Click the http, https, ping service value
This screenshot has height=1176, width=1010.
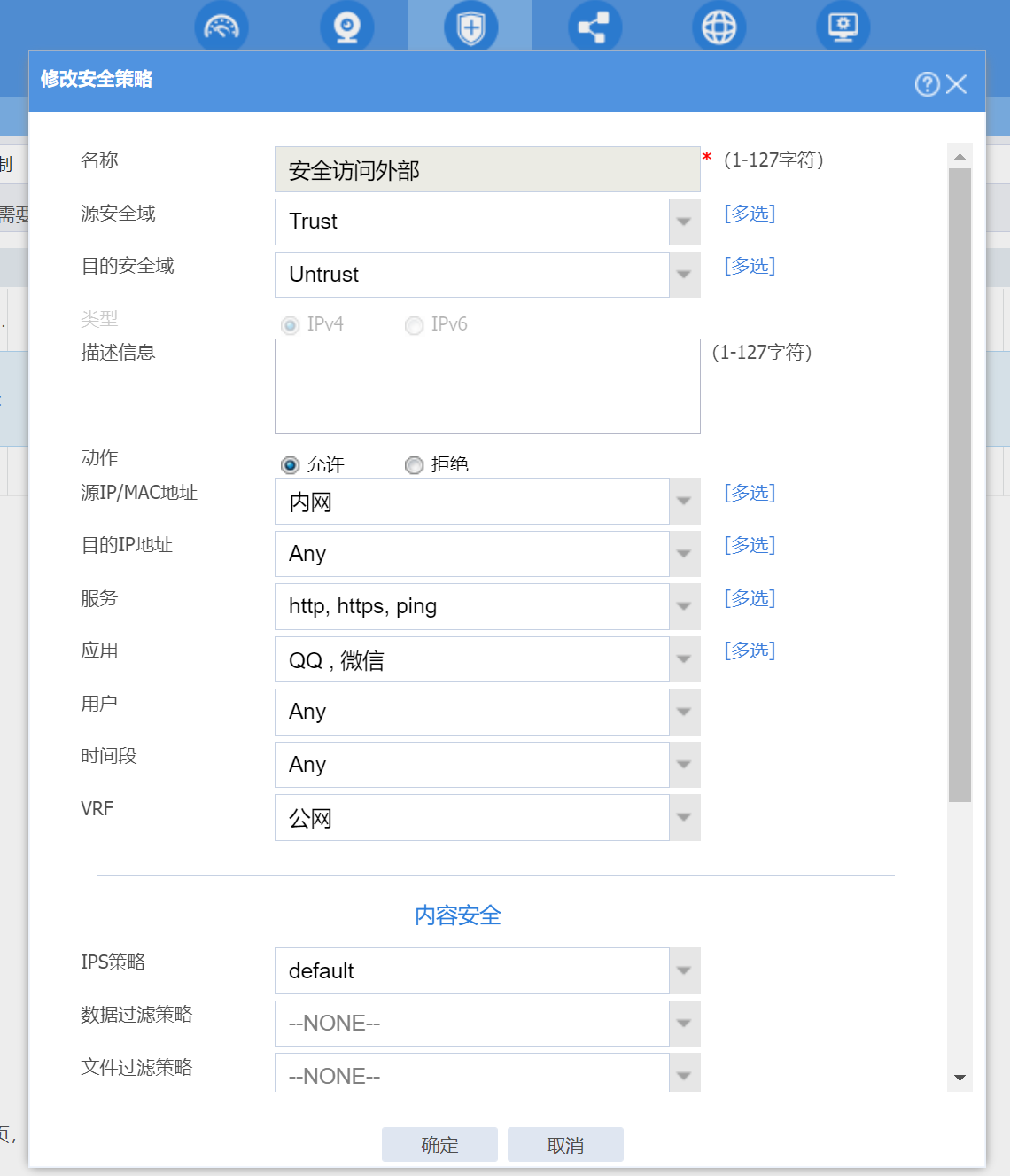pos(362,607)
